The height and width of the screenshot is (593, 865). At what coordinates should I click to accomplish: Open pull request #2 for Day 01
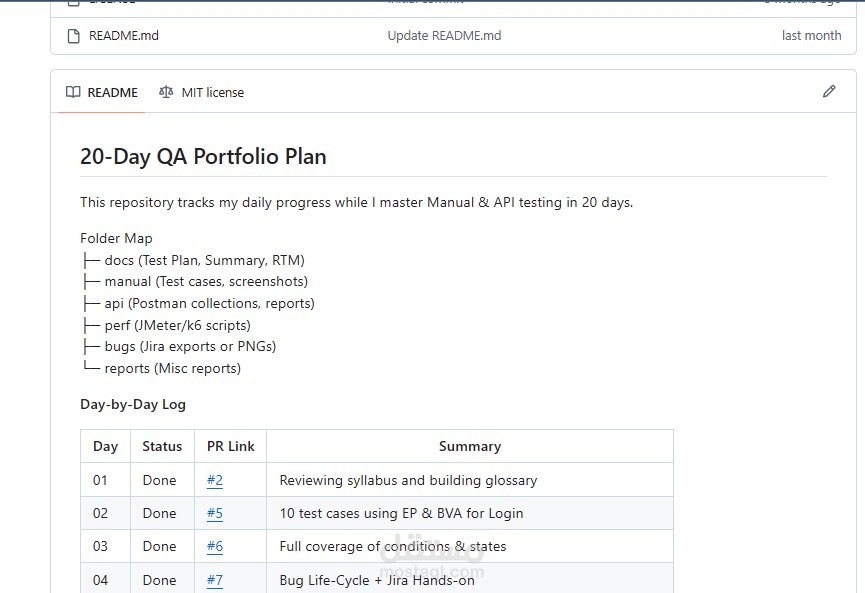214,480
